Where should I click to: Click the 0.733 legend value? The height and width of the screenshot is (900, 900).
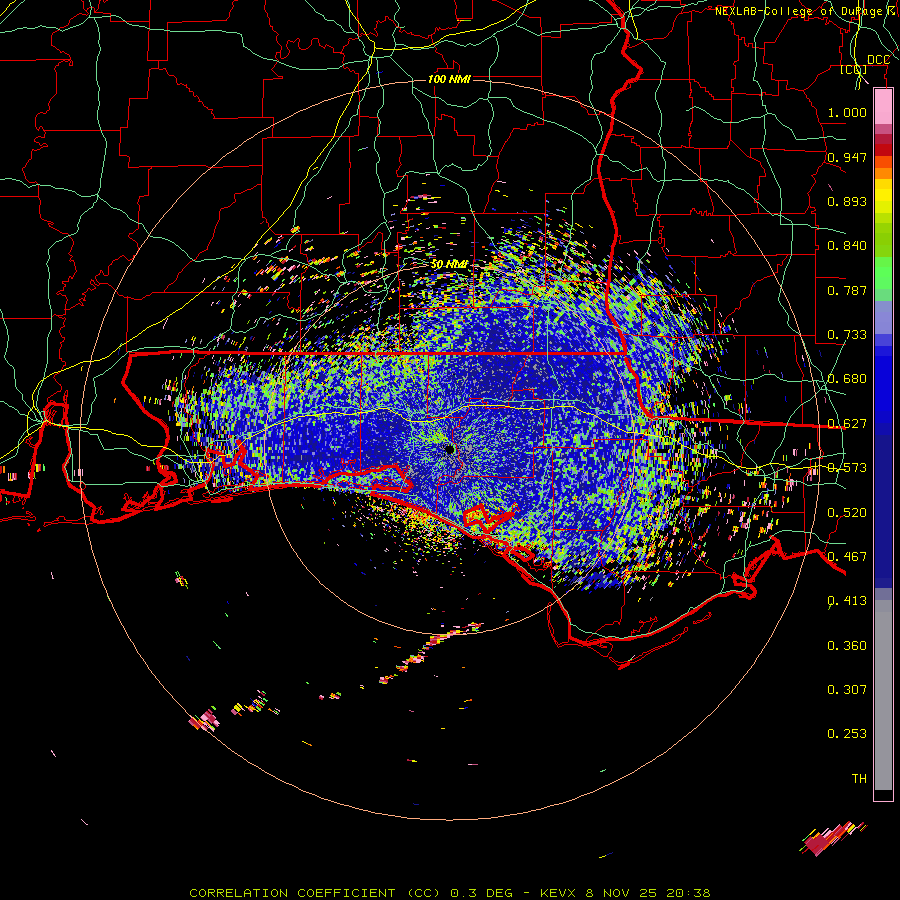point(847,334)
